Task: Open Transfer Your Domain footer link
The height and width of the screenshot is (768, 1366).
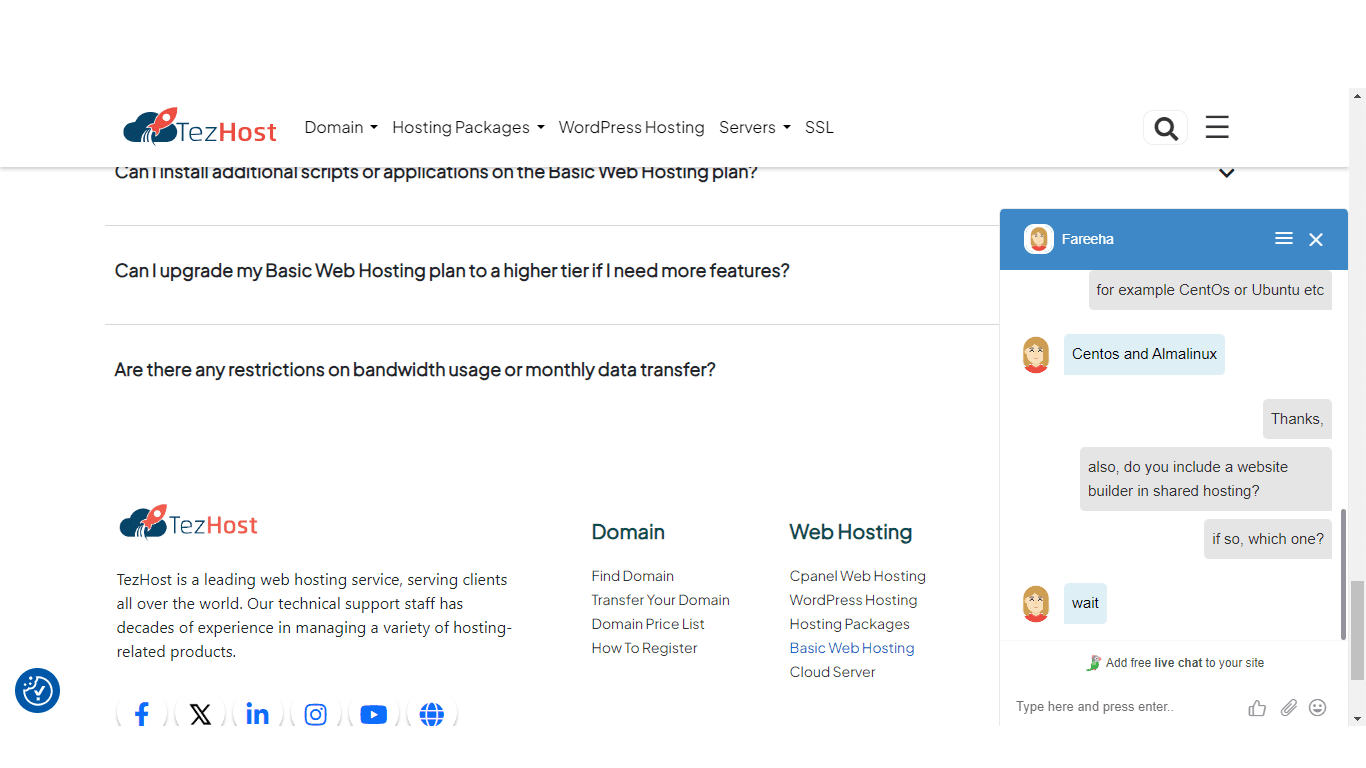Action: 661,600
